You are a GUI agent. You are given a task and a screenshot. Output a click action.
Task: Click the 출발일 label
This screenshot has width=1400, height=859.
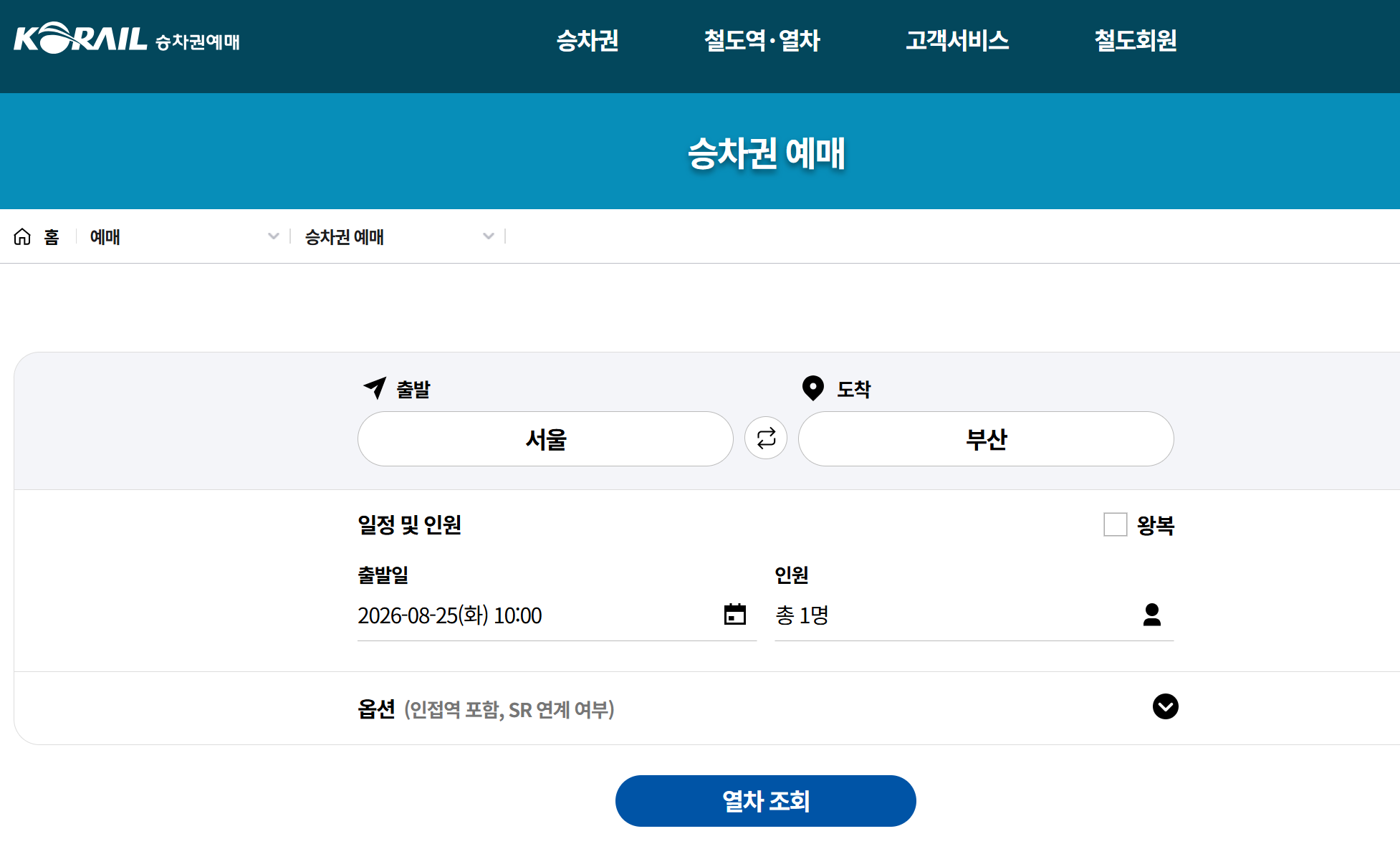[x=383, y=575]
